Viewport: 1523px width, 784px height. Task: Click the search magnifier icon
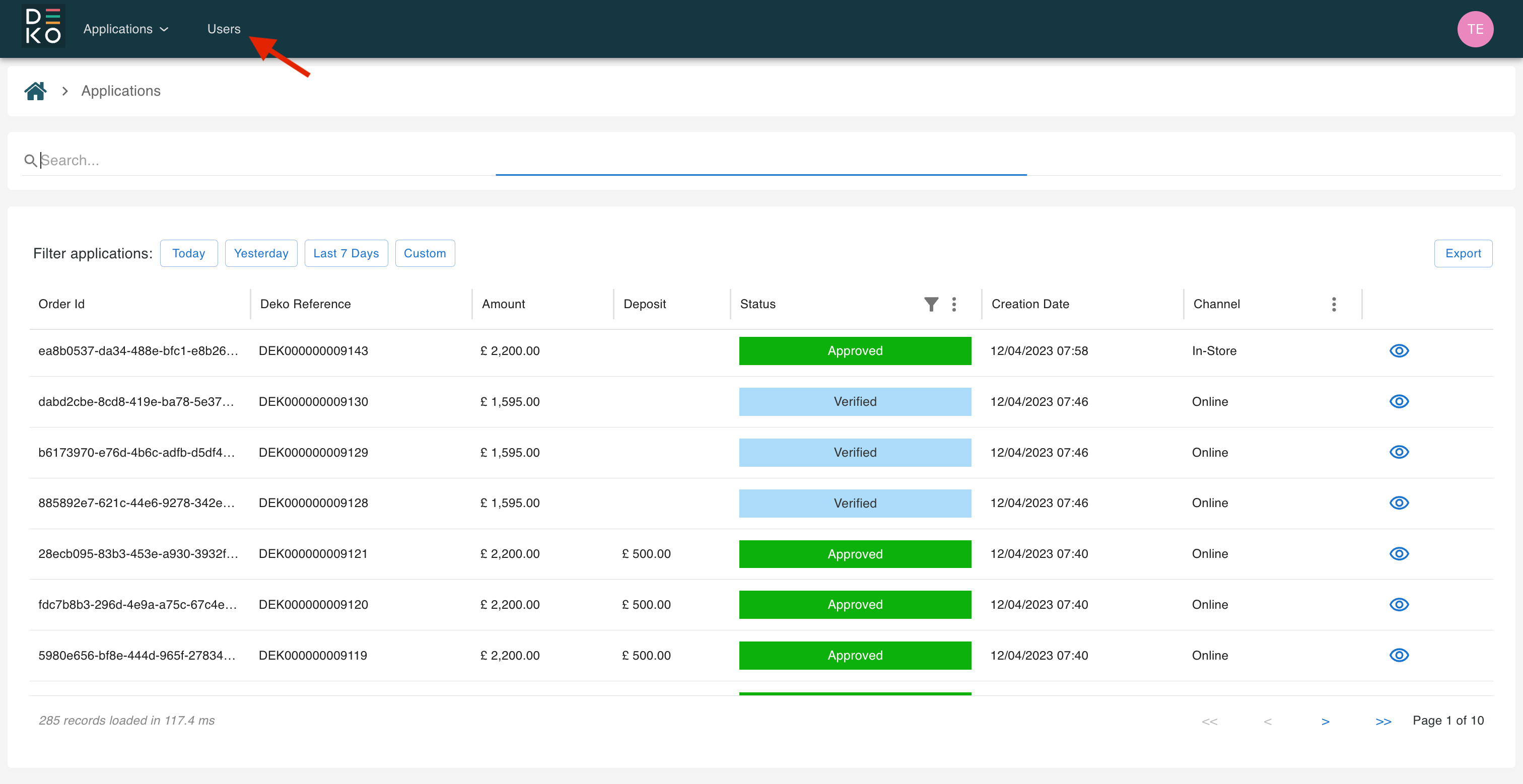[x=30, y=160]
